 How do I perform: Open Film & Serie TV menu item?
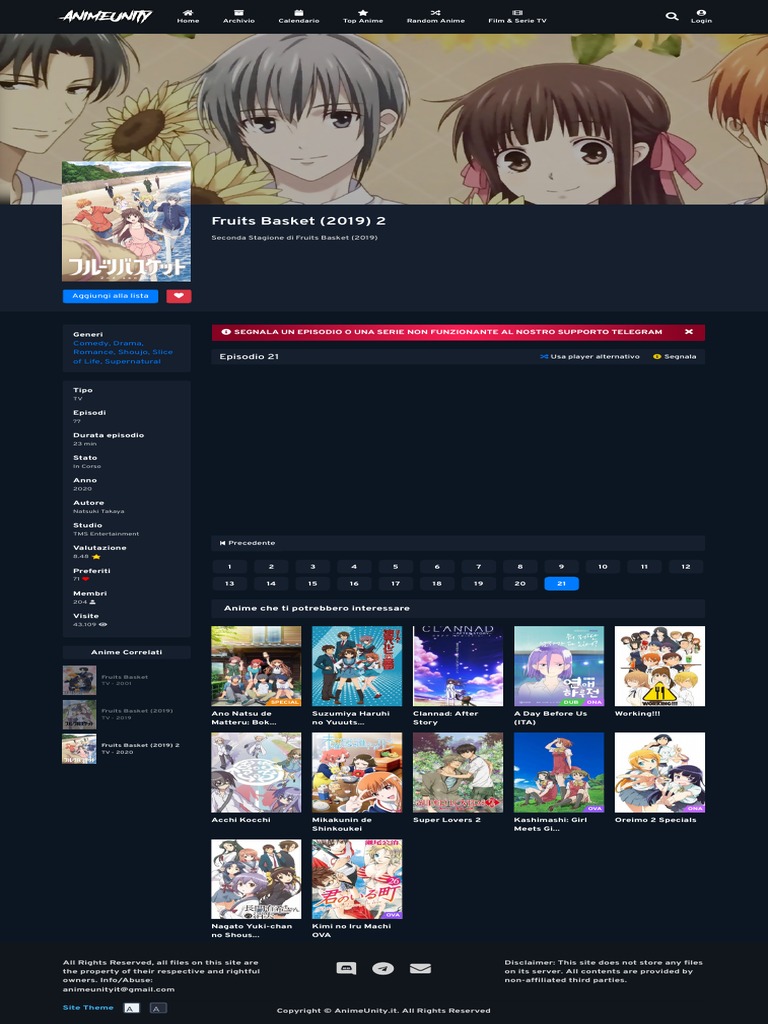point(517,16)
